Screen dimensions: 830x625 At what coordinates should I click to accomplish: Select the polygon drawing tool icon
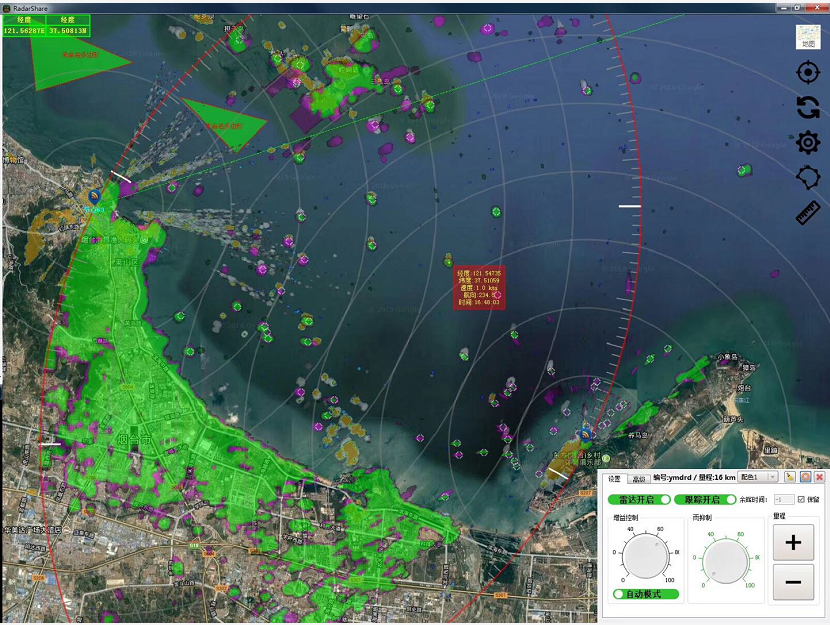click(807, 177)
